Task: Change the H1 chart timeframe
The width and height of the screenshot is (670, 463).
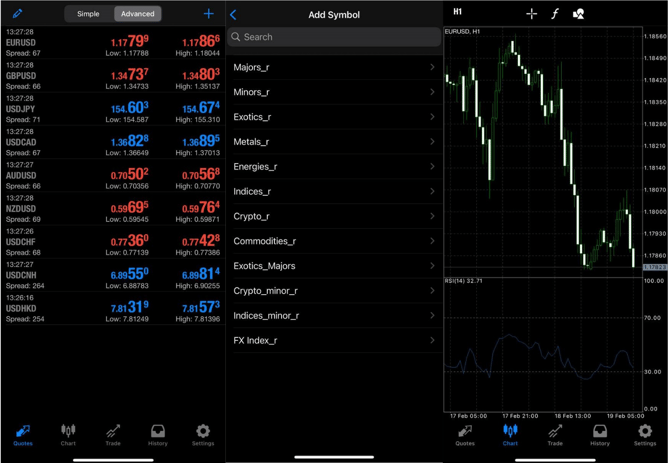Action: tap(458, 12)
